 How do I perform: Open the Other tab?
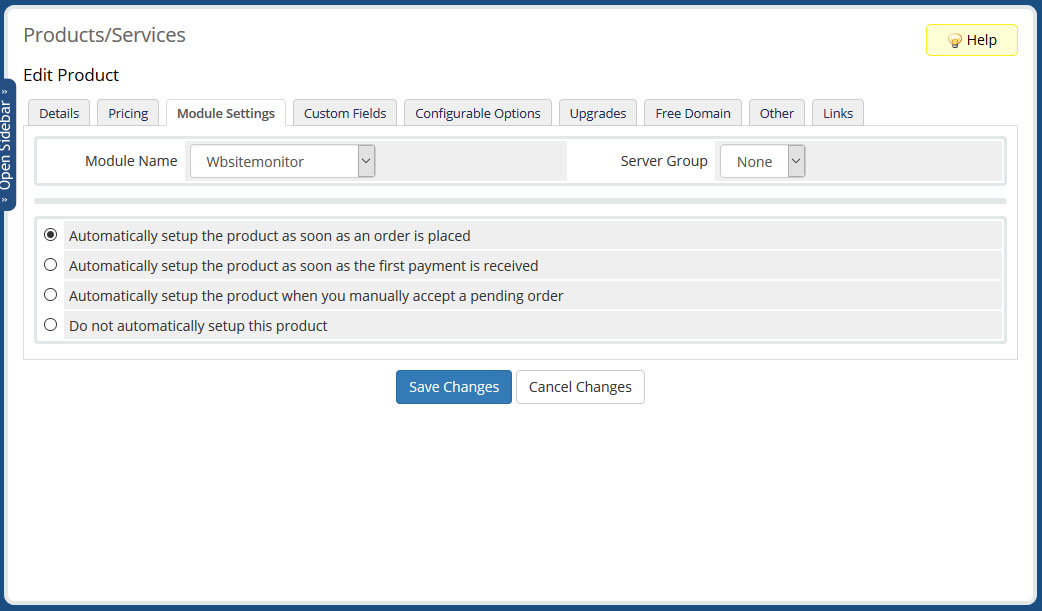coord(776,113)
